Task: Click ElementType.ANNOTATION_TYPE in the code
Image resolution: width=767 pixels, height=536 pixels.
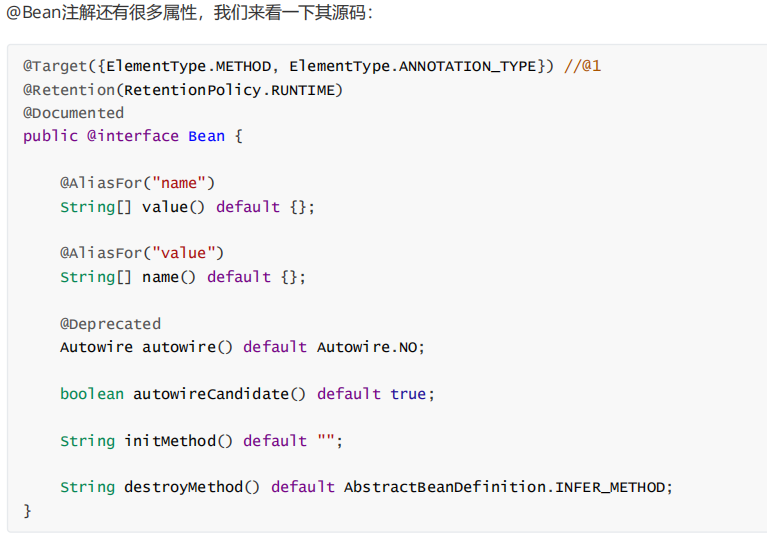Action: tap(412, 66)
